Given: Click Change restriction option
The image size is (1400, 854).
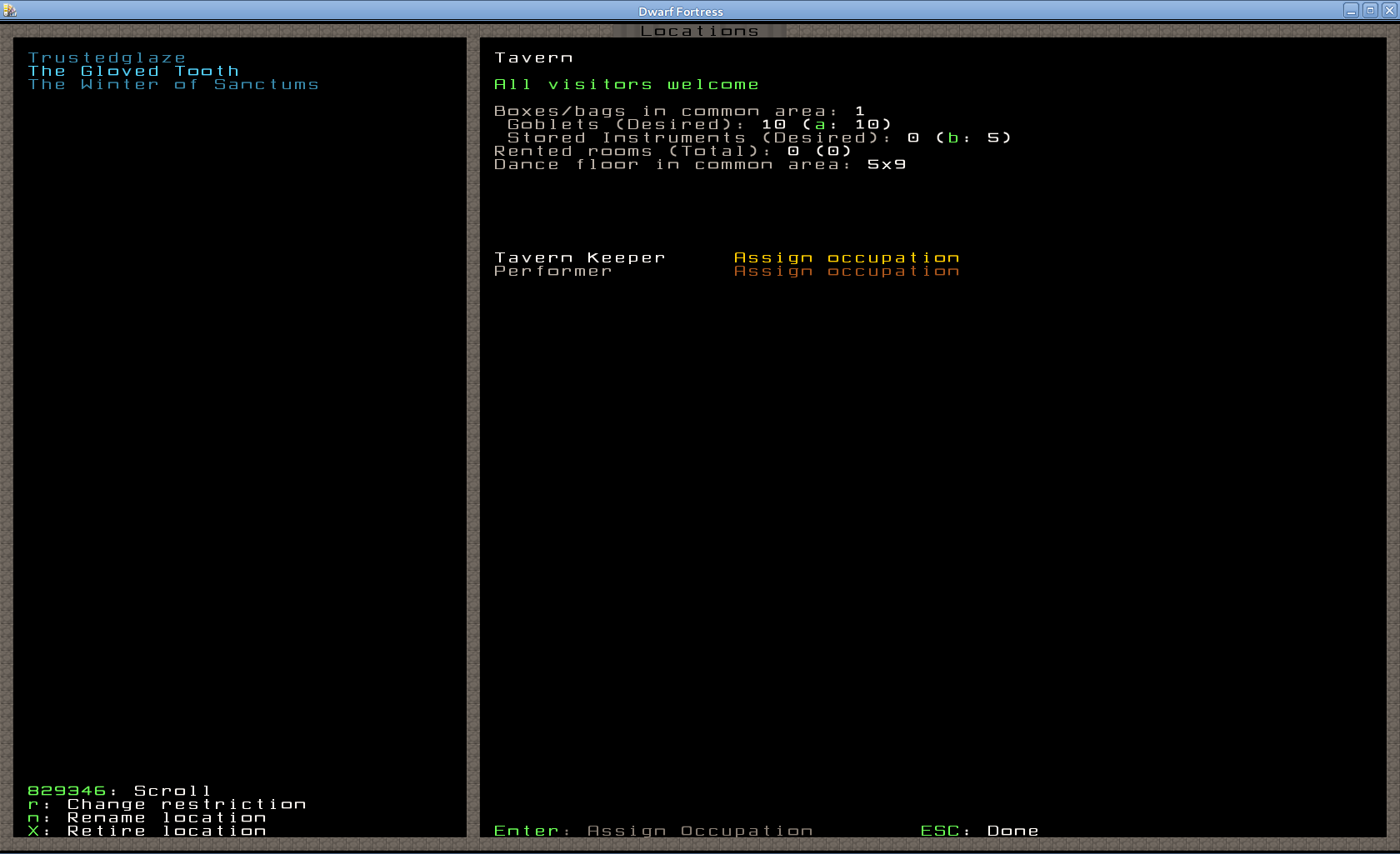Looking at the screenshot, I should coord(167,805).
